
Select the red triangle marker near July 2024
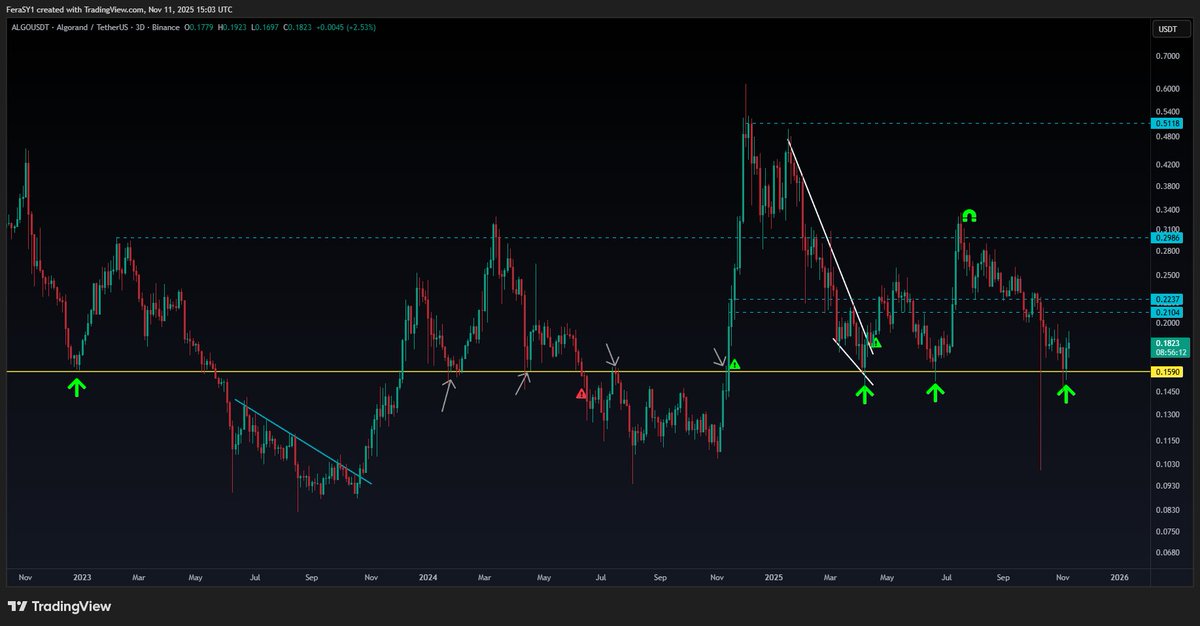point(583,394)
